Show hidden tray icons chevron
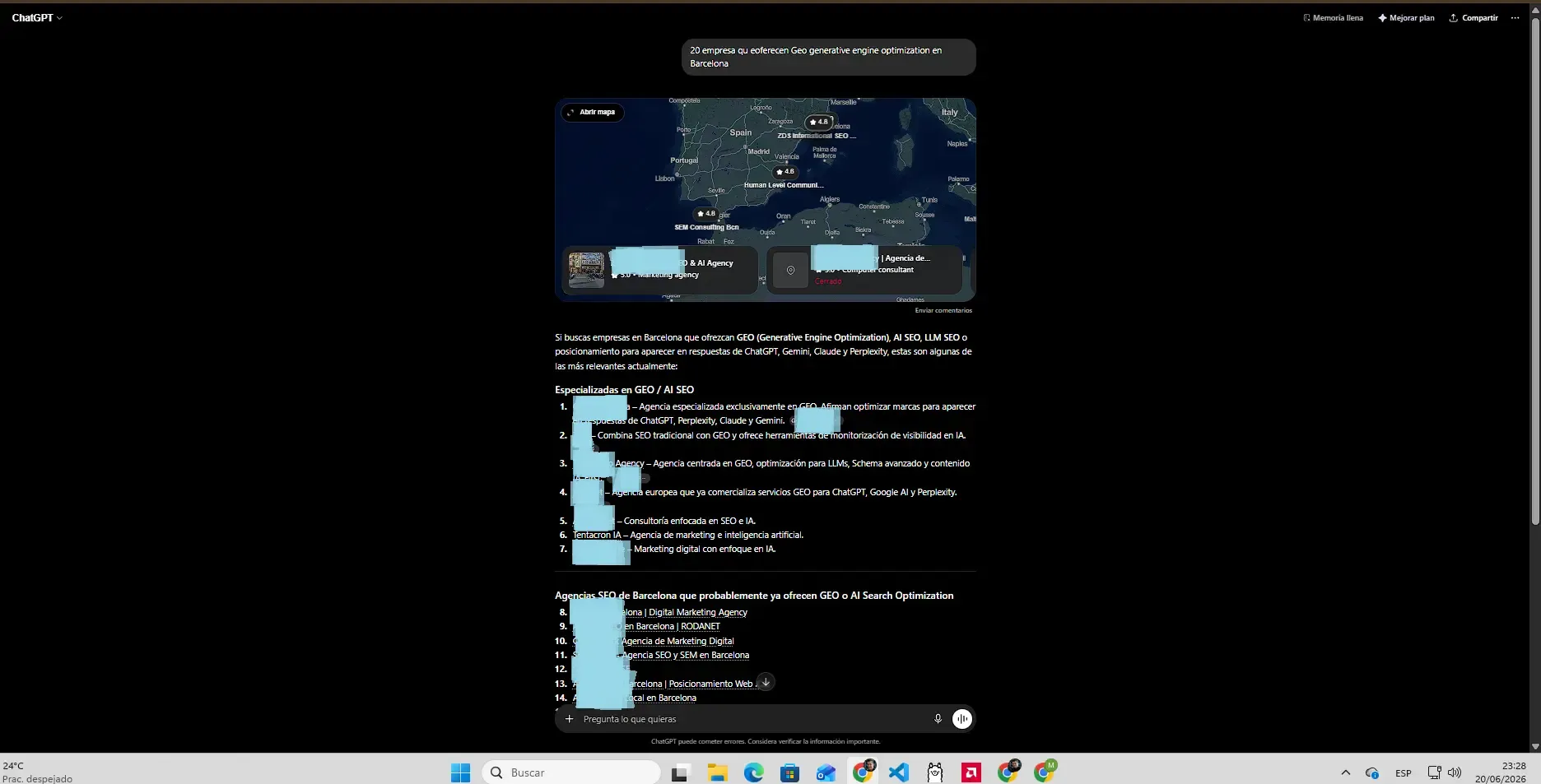 coord(1345,772)
